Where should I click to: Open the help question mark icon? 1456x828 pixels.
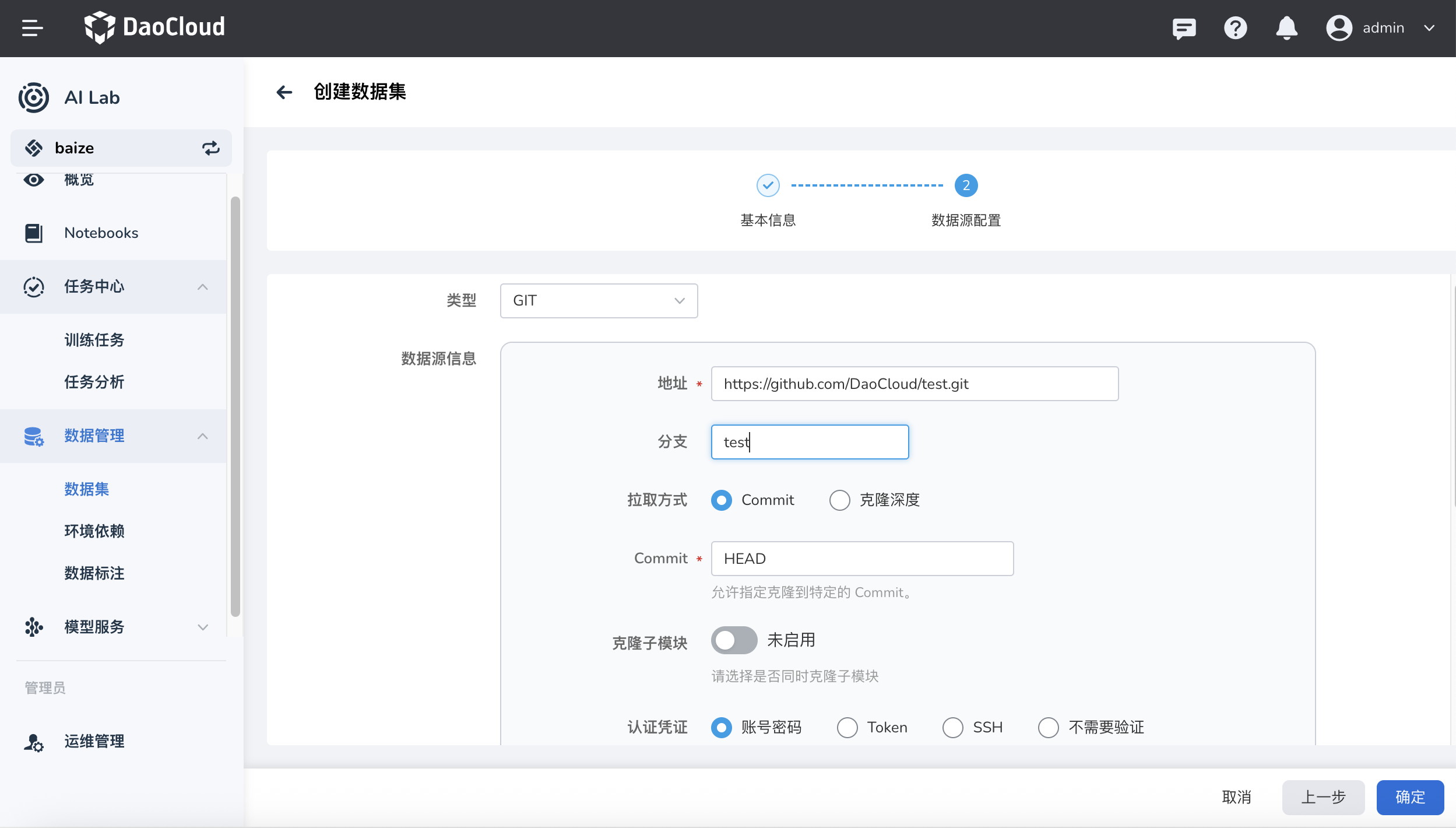1236,28
